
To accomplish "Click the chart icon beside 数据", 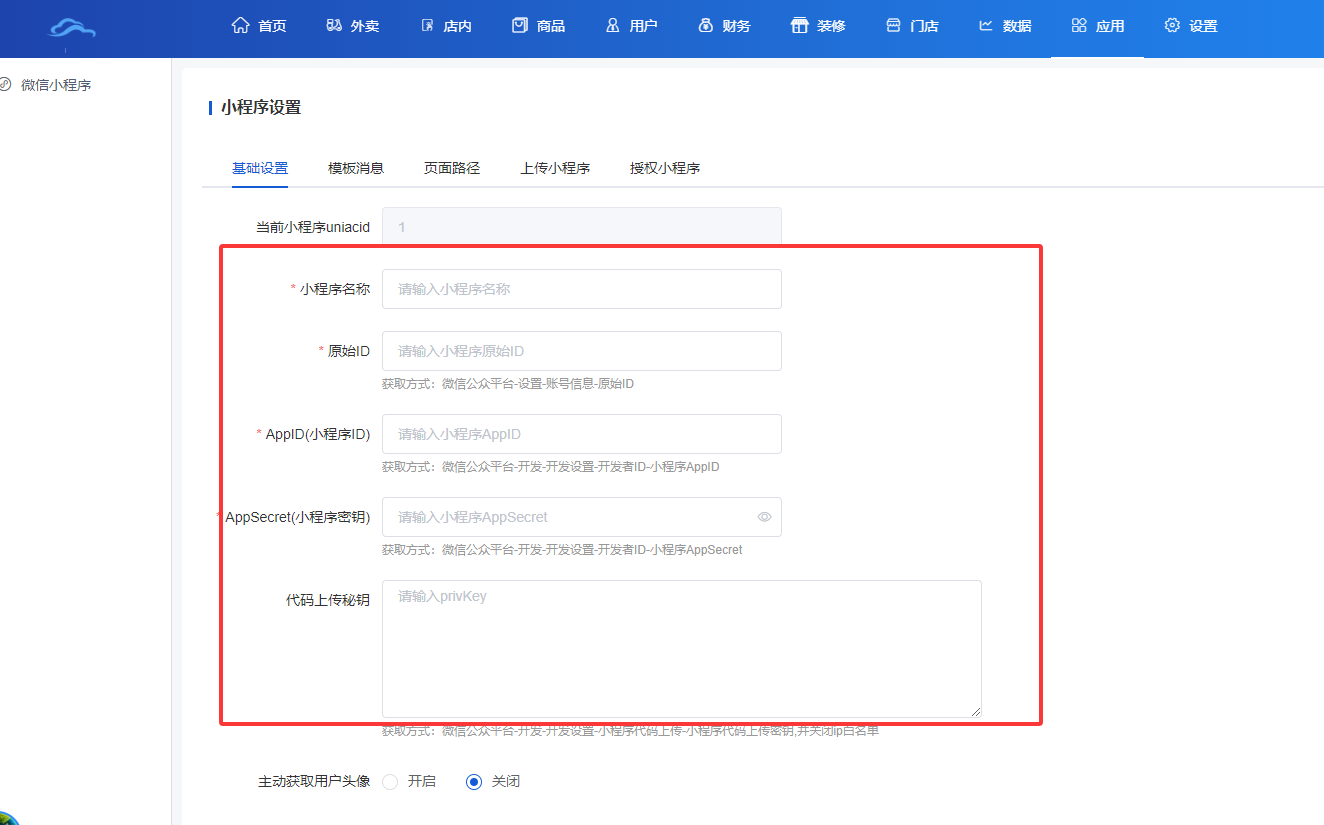I will (x=986, y=25).
